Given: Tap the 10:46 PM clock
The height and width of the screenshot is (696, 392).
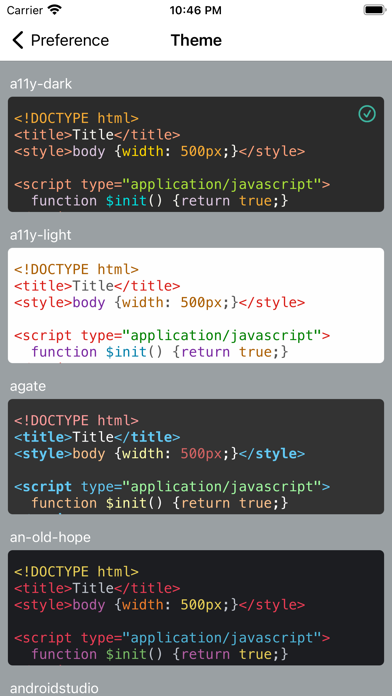Looking at the screenshot, I should tap(196, 10).
